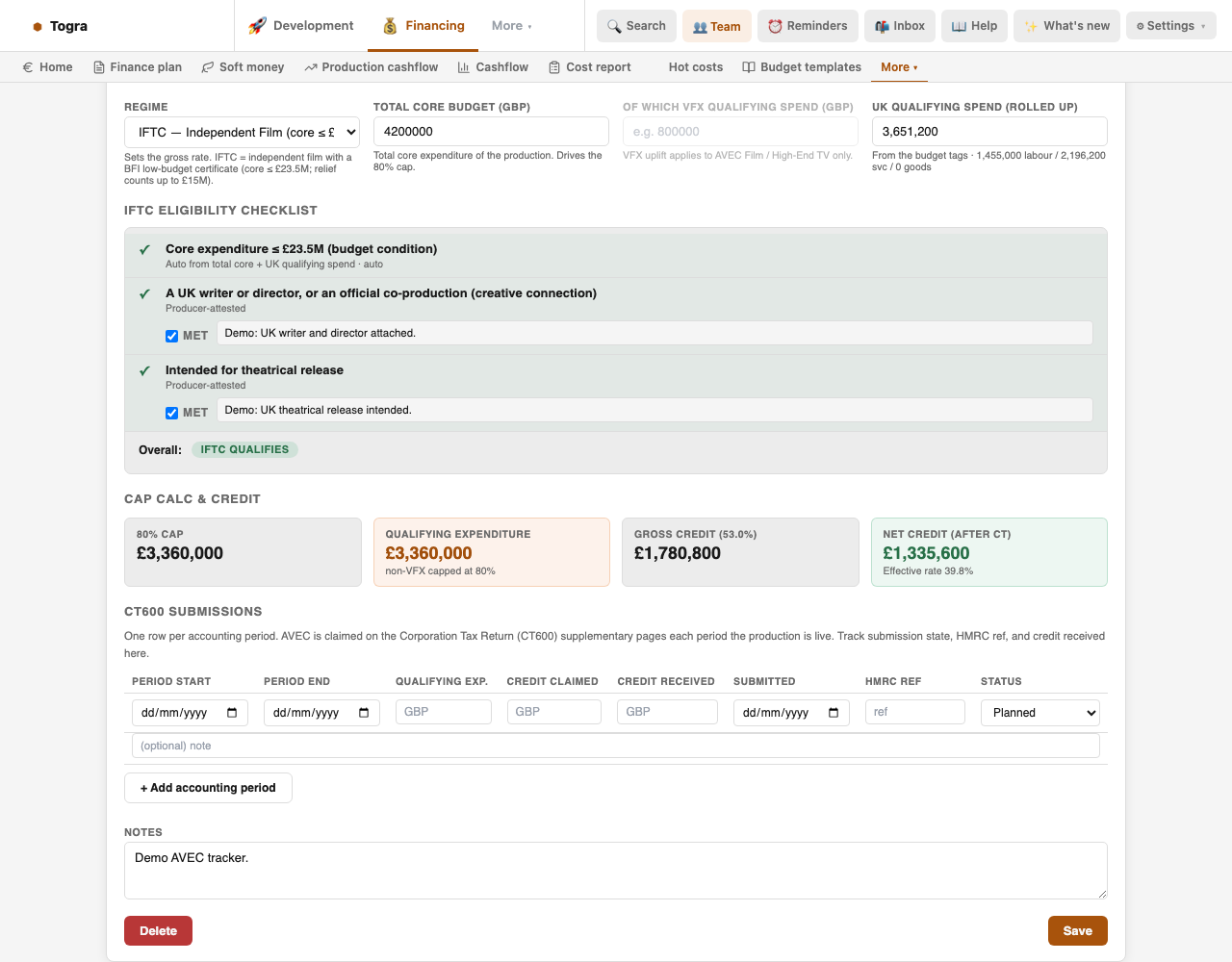Click the sparkle What's new icon
The height and width of the screenshot is (962, 1232).
[1031, 26]
